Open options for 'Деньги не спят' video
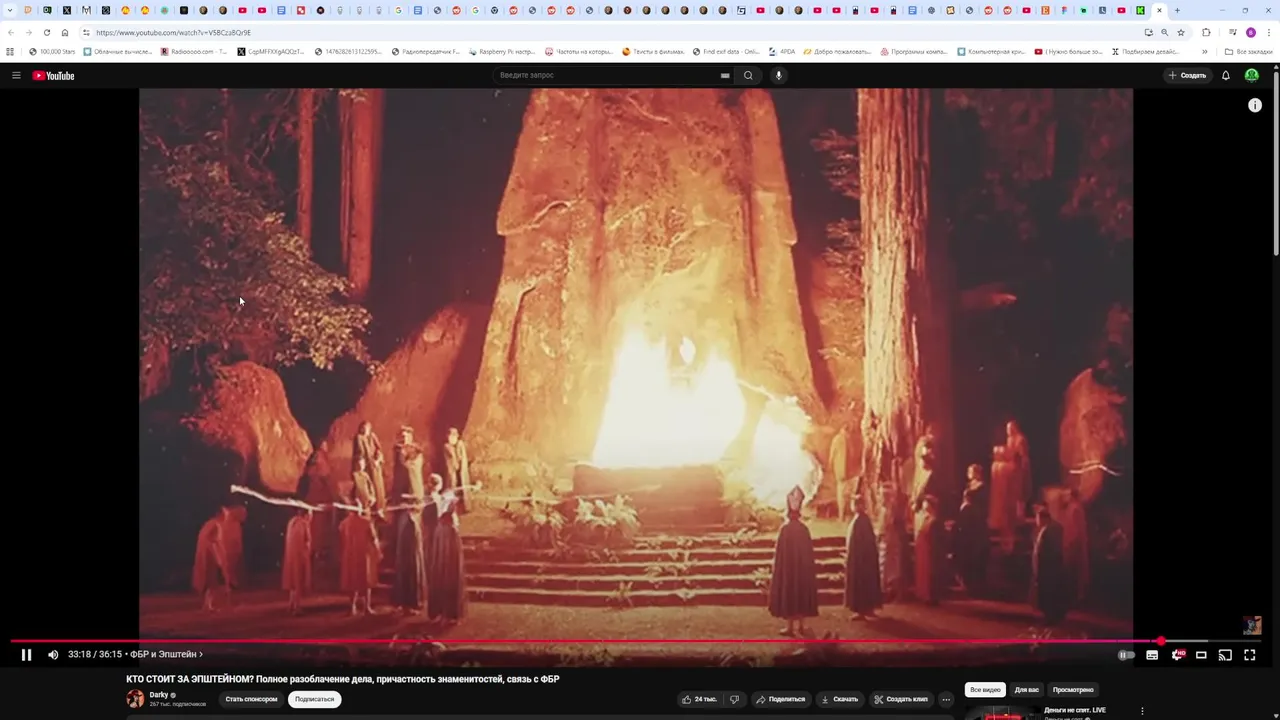1280x720 pixels. pyautogui.click(x=1142, y=711)
